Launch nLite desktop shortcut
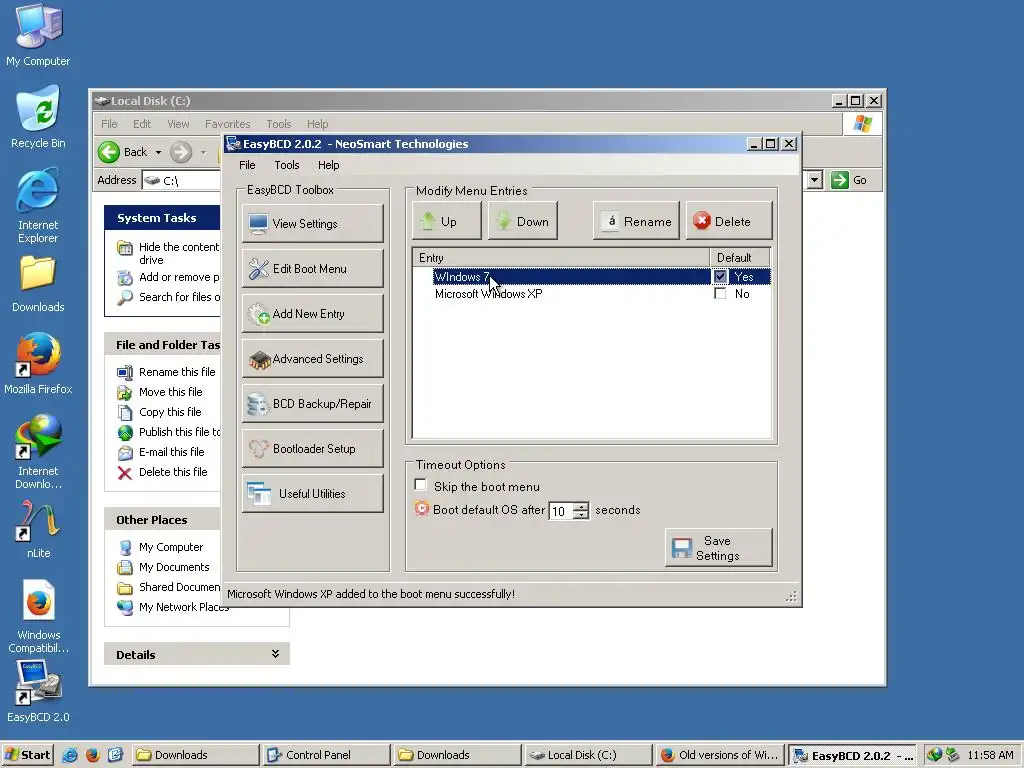Screen dimensions: 1024x768 [38, 530]
